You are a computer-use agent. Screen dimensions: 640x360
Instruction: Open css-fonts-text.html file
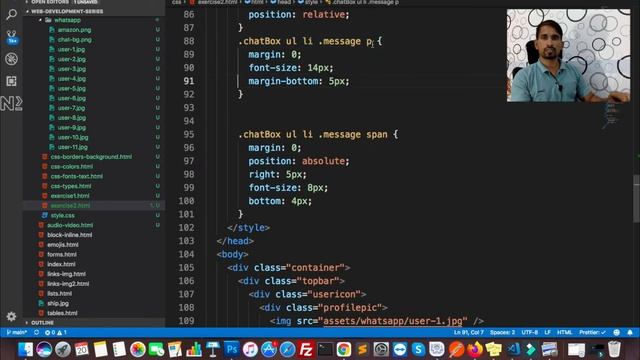point(77,176)
